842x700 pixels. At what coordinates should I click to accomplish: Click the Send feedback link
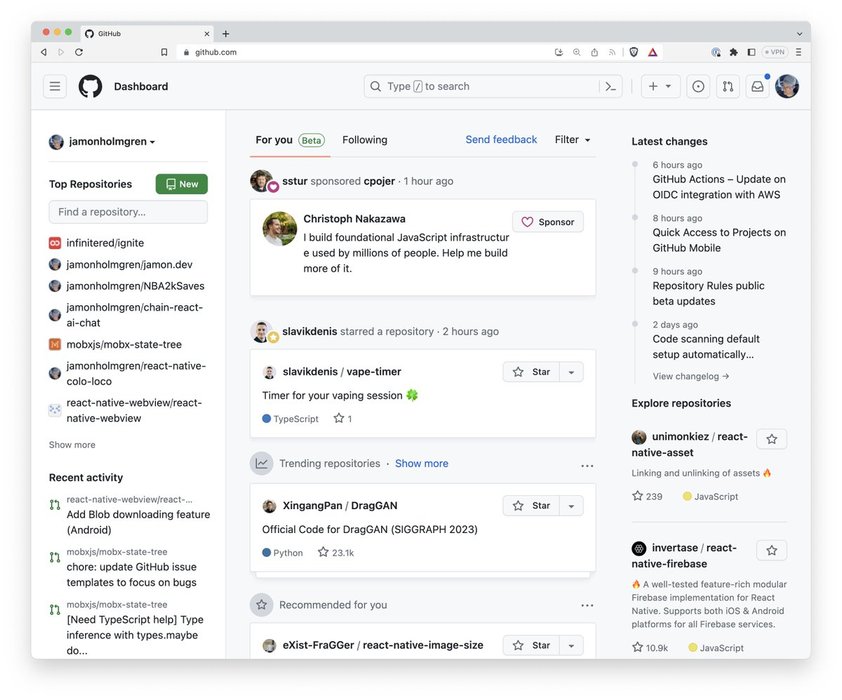point(501,140)
